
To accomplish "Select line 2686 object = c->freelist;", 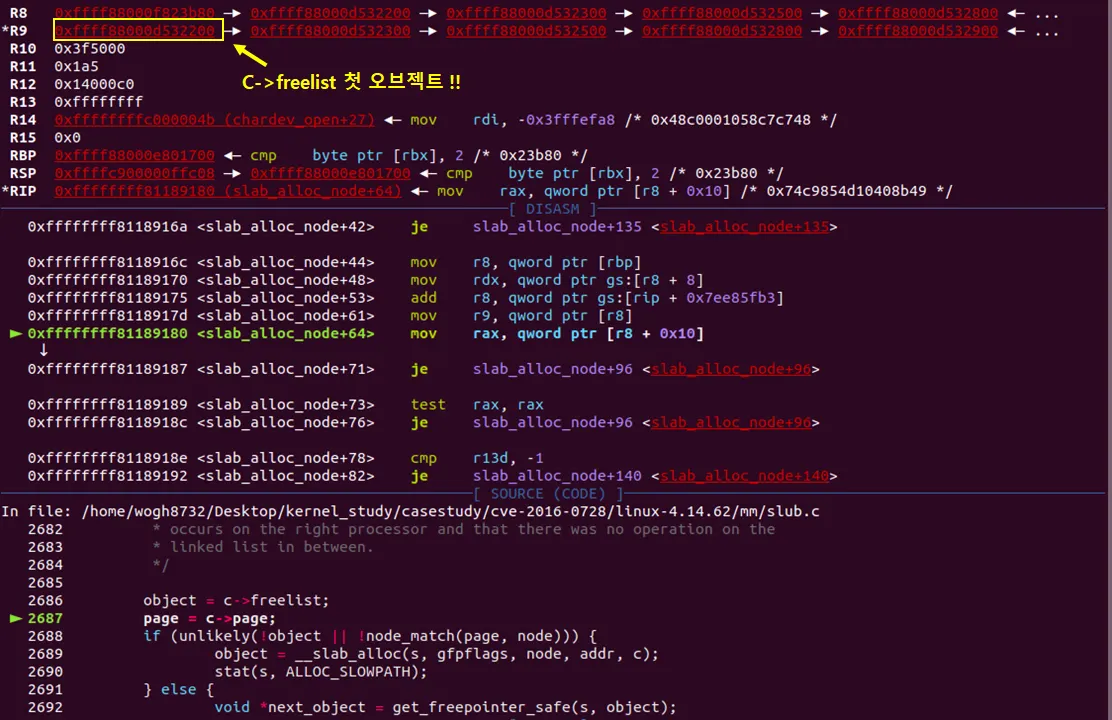I will coord(236,600).
